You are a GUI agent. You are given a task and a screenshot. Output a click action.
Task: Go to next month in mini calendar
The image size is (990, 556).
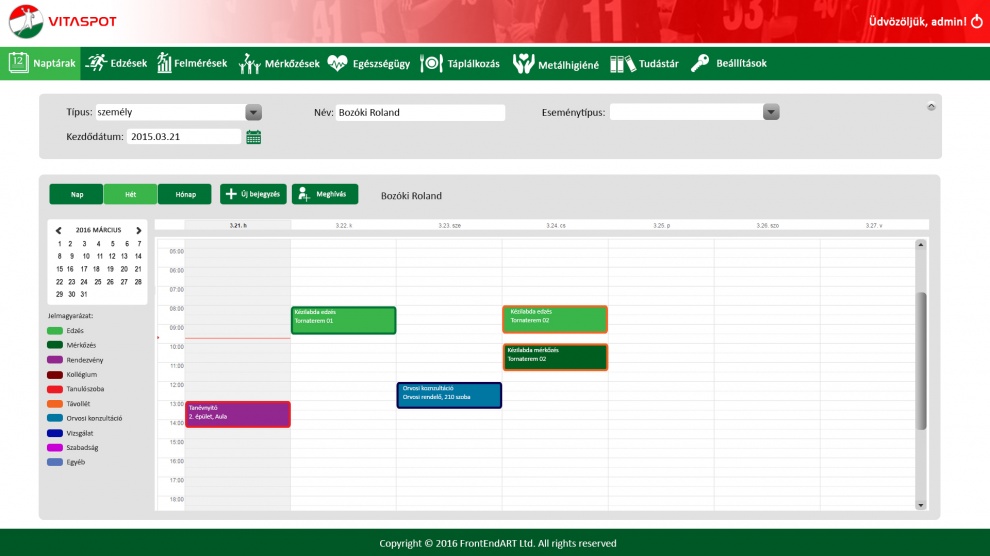pos(138,230)
